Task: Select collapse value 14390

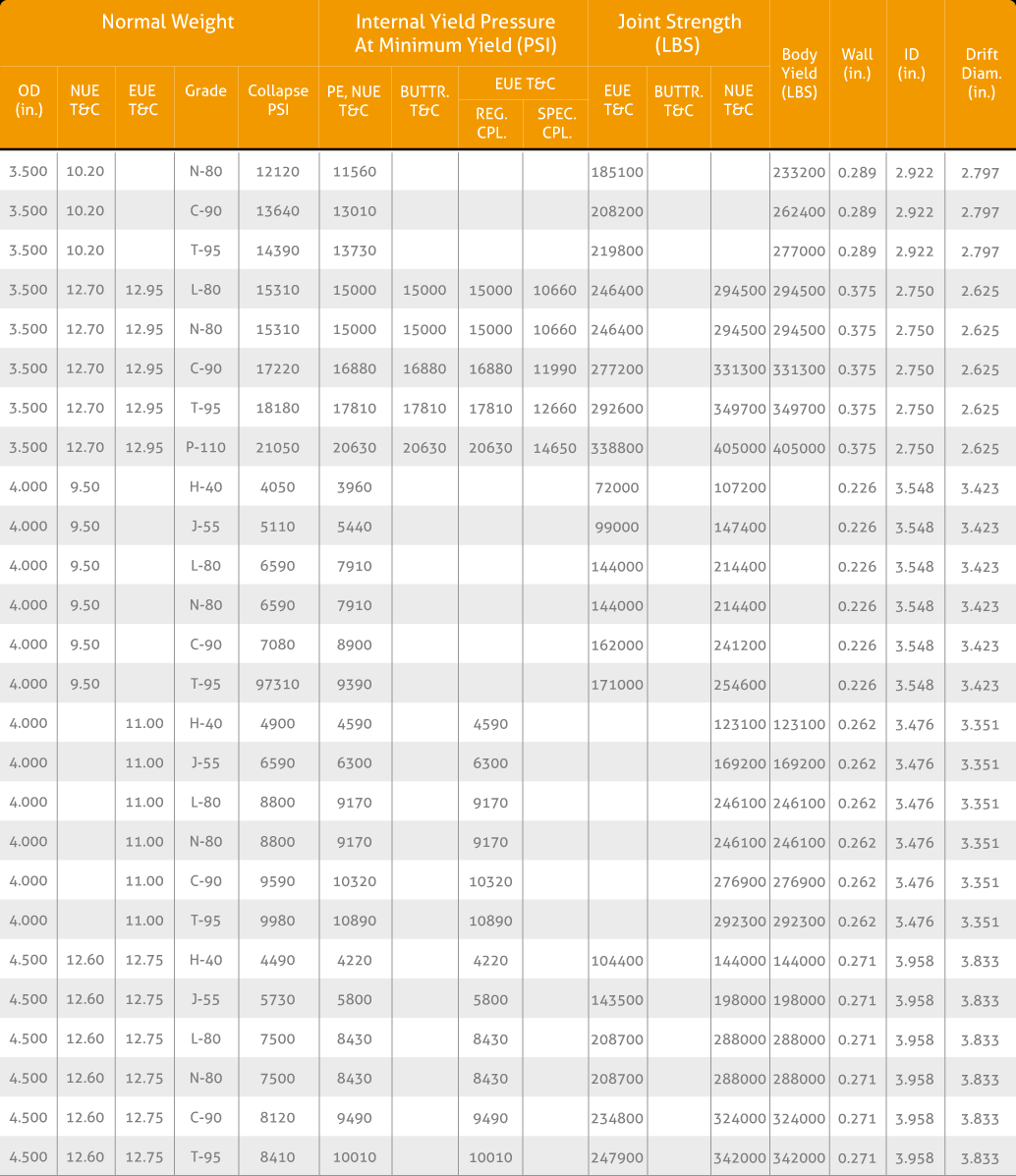Action: click(x=278, y=251)
